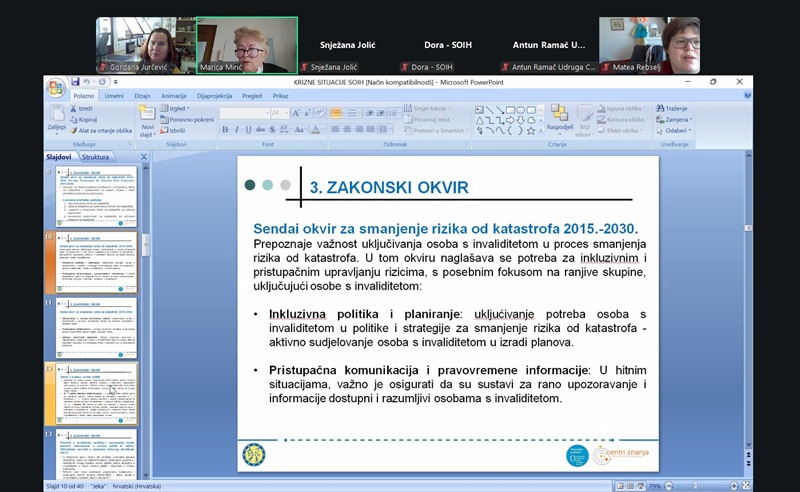Click the Office button logo
The width and height of the screenshot is (800, 492).
coord(55,88)
